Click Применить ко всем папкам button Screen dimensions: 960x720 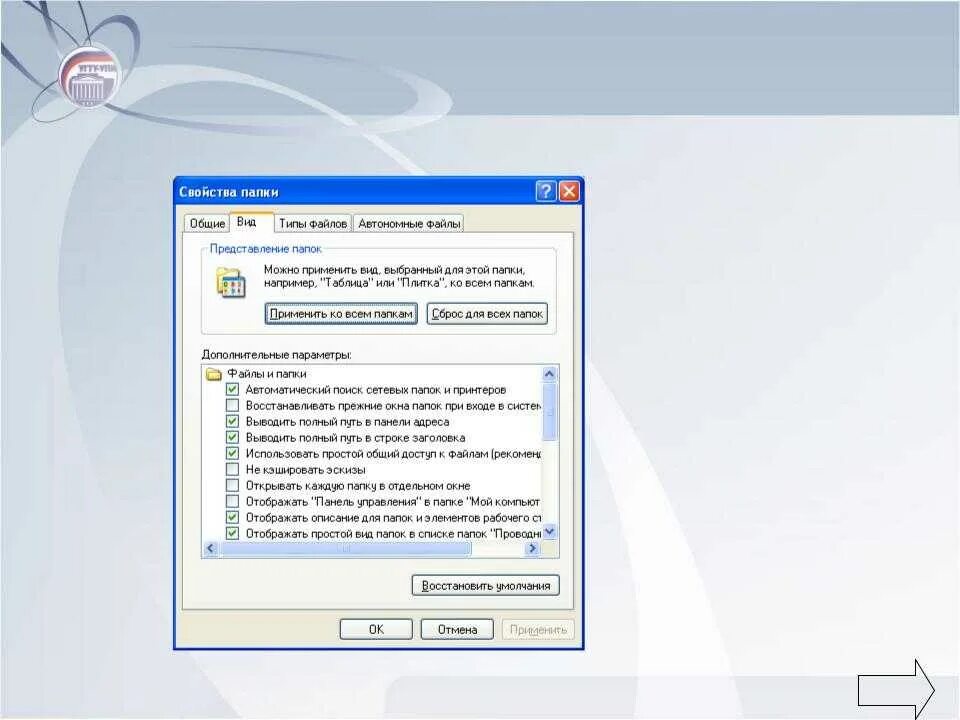click(341, 313)
